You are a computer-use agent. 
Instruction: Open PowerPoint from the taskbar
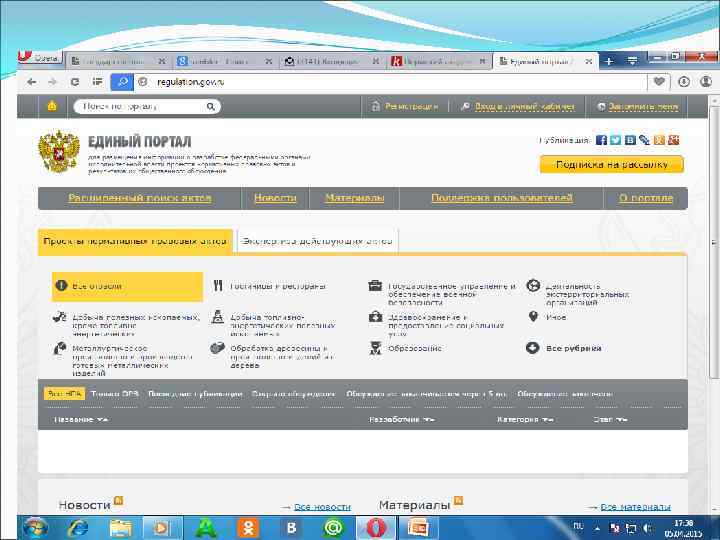point(418,528)
